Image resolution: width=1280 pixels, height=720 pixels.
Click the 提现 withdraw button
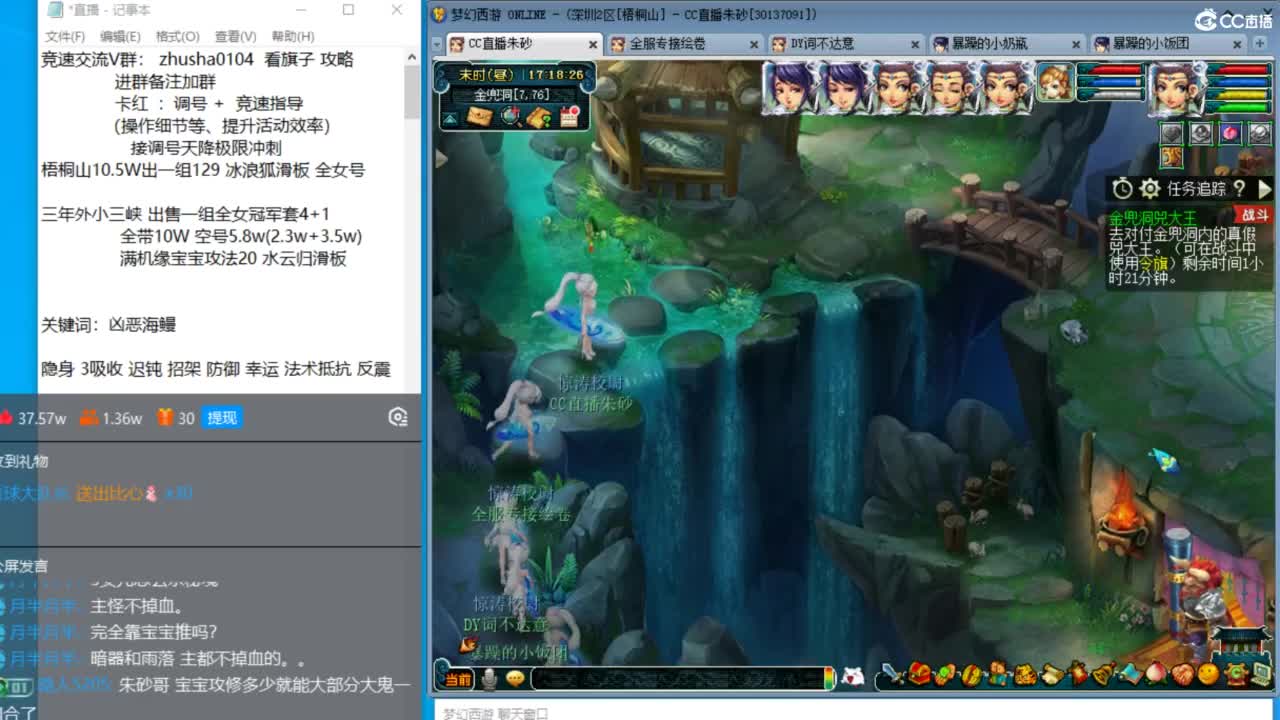point(222,418)
